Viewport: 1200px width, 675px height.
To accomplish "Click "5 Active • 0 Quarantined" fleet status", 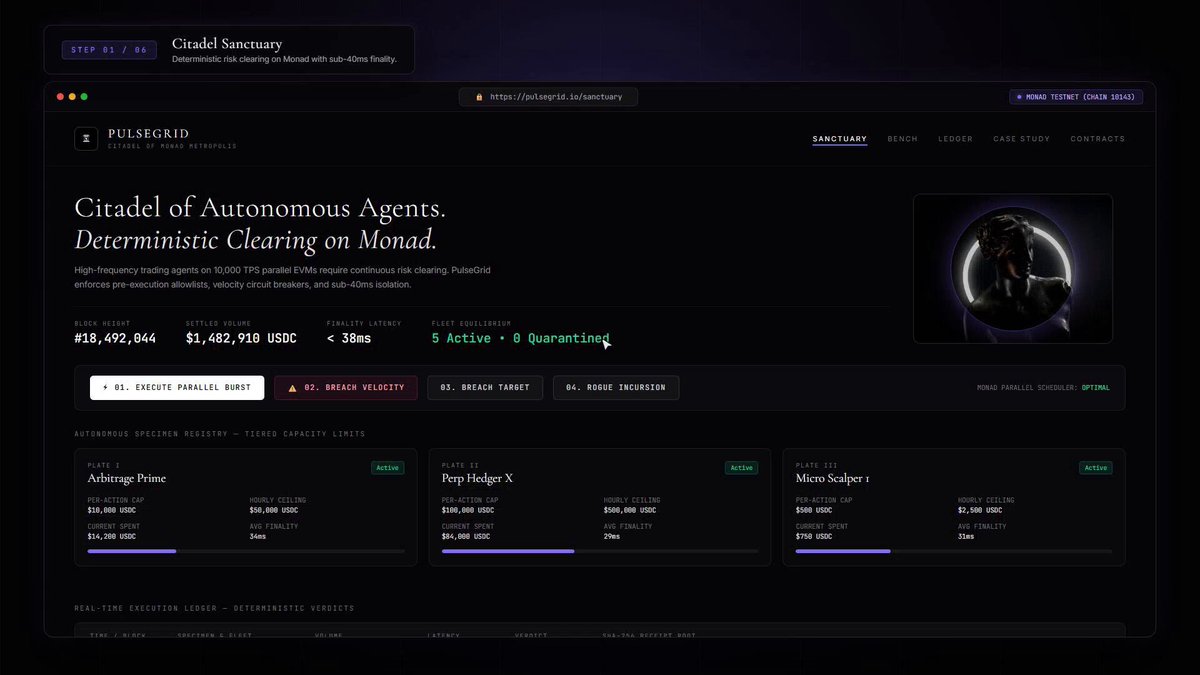I will (520, 339).
